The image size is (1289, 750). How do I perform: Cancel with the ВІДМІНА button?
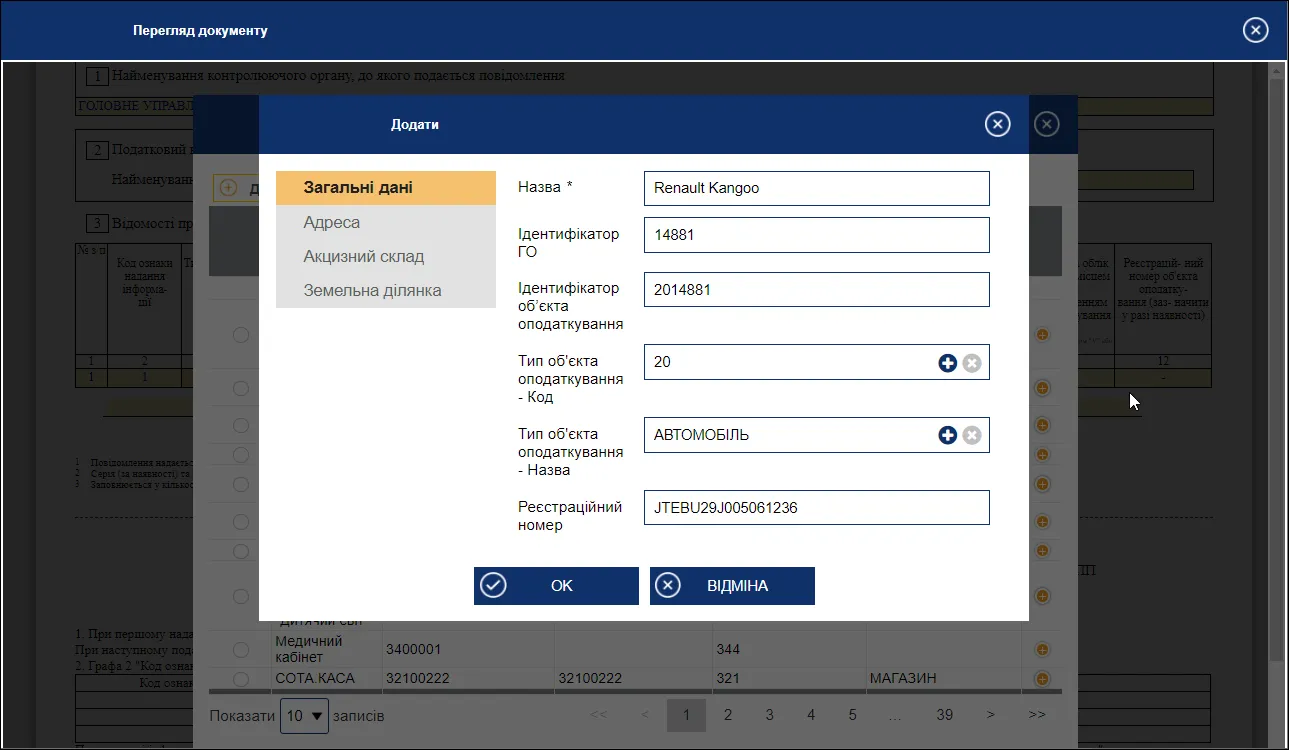(732, 586)
